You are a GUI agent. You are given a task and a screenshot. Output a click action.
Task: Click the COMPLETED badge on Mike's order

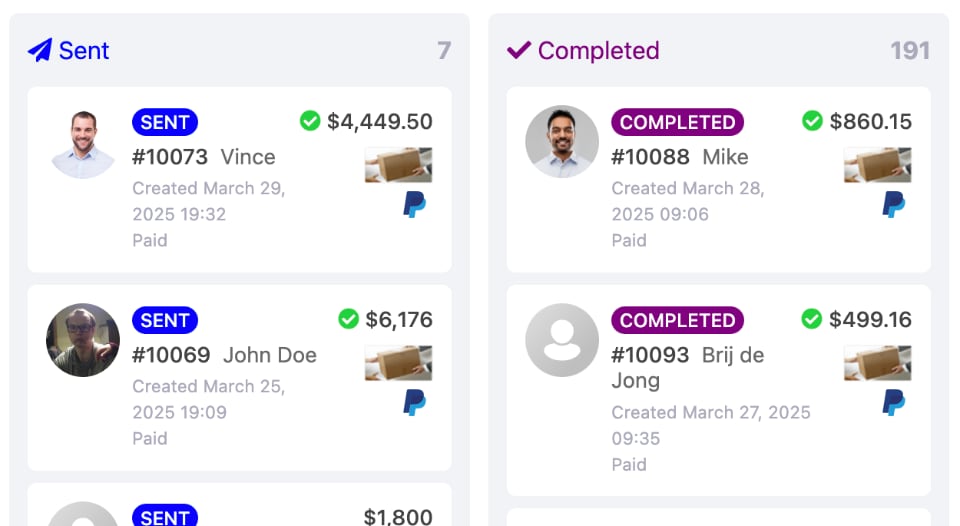(x=677, y=122)
